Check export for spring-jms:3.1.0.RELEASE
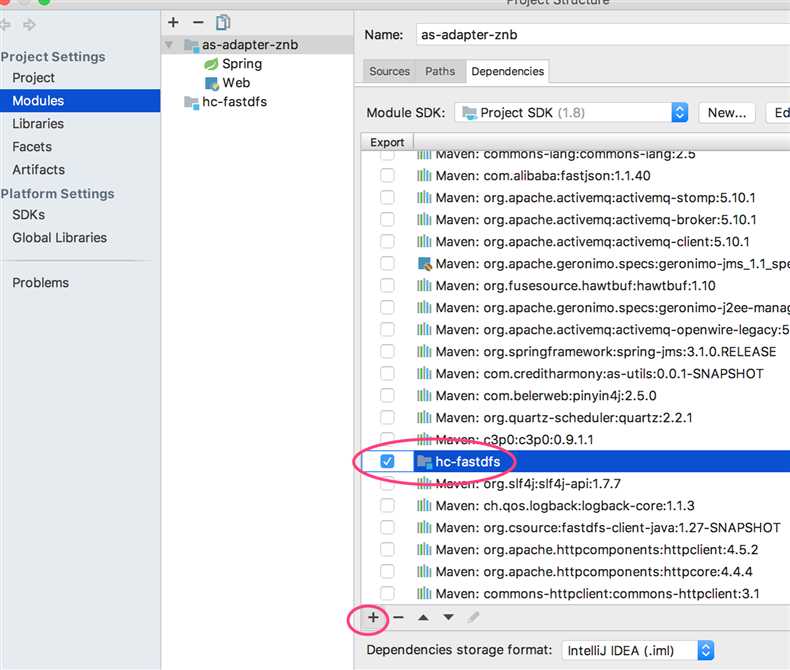The height and width of the screenshot is (670, 790). pyautogui.click(x=387, y=352)
